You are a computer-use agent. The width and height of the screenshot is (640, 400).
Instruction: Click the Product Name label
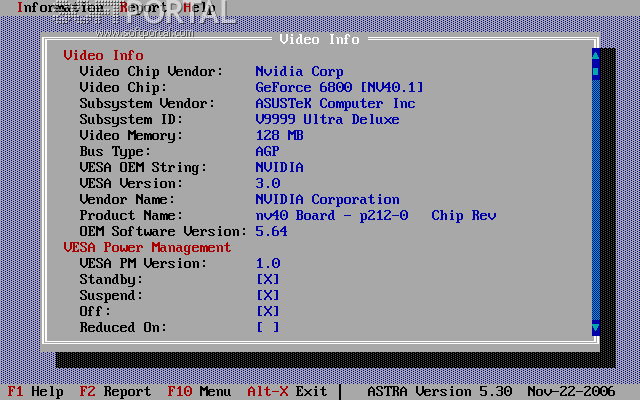pos(131,215)
